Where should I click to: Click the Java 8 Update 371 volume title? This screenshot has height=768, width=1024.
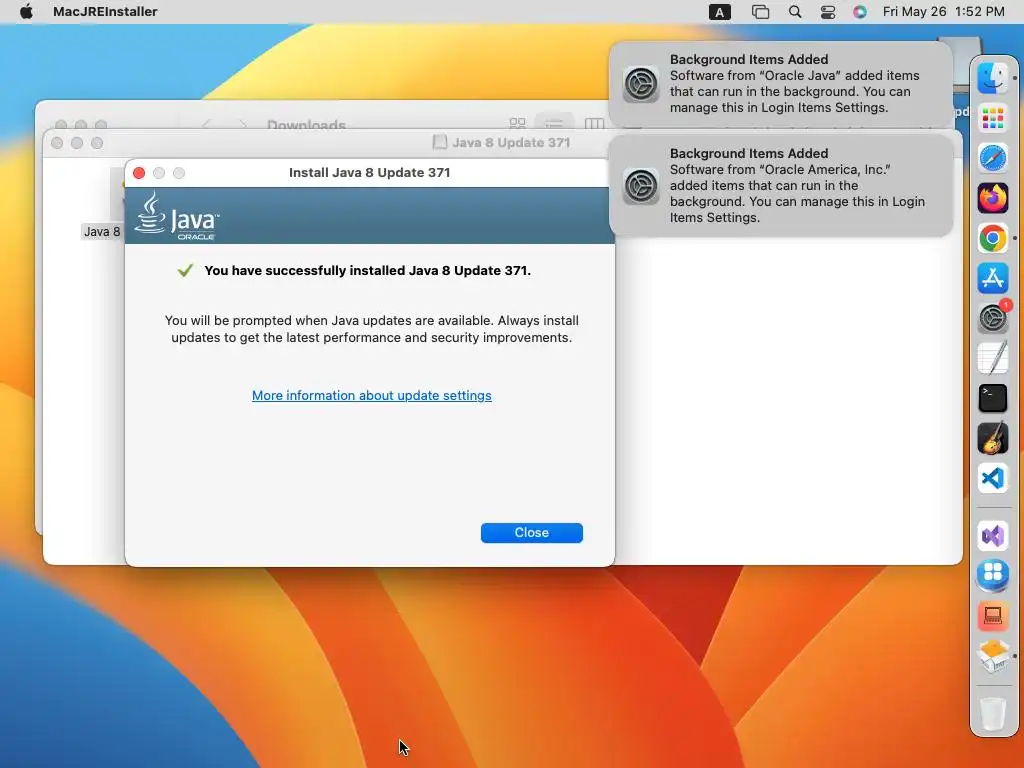click(511, 142)
